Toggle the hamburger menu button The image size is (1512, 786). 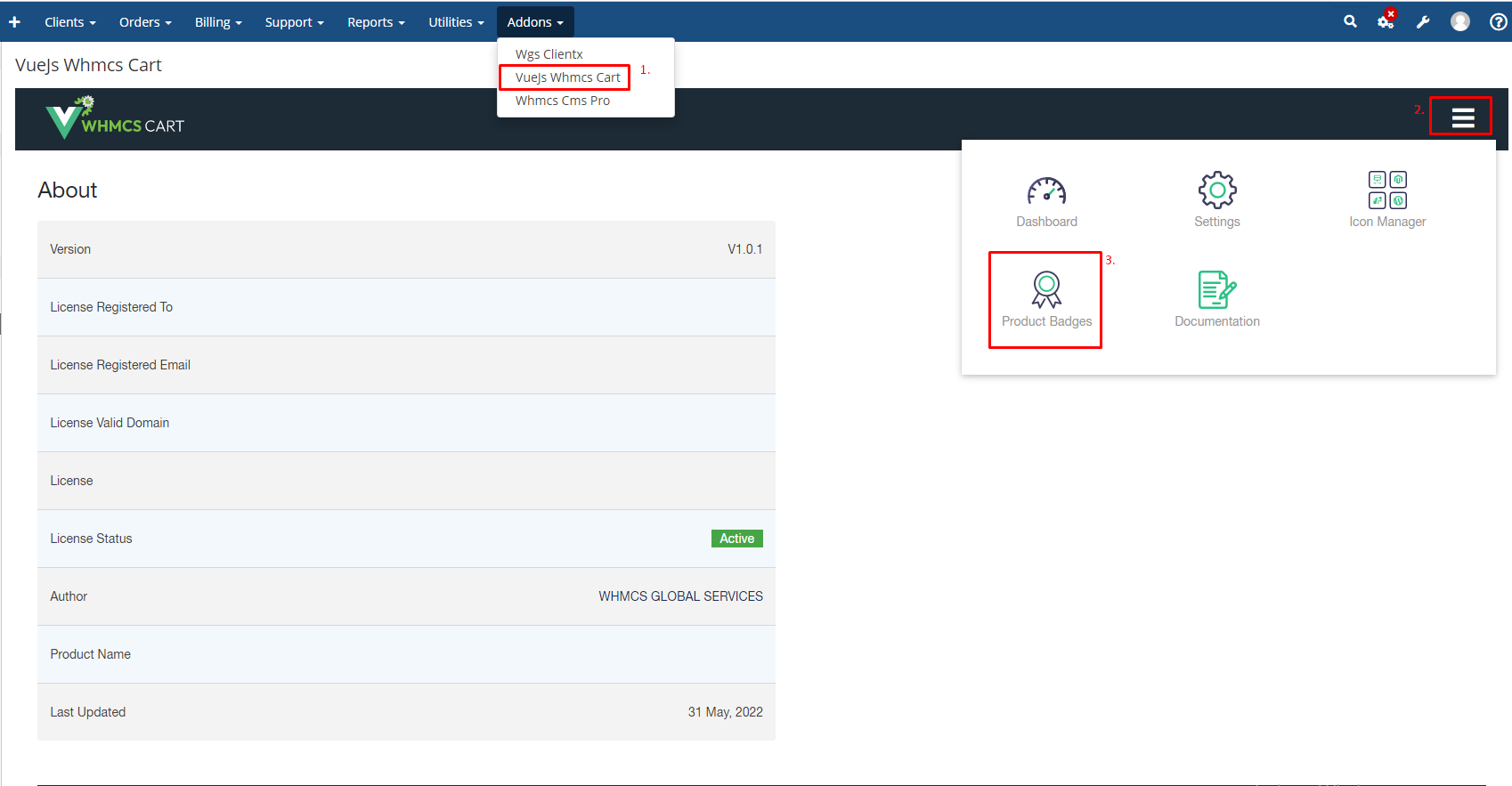click(x=1462, y=117)
